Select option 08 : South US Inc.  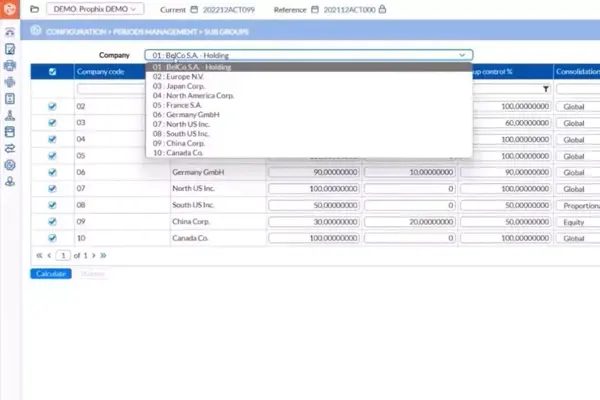(309, 134)
